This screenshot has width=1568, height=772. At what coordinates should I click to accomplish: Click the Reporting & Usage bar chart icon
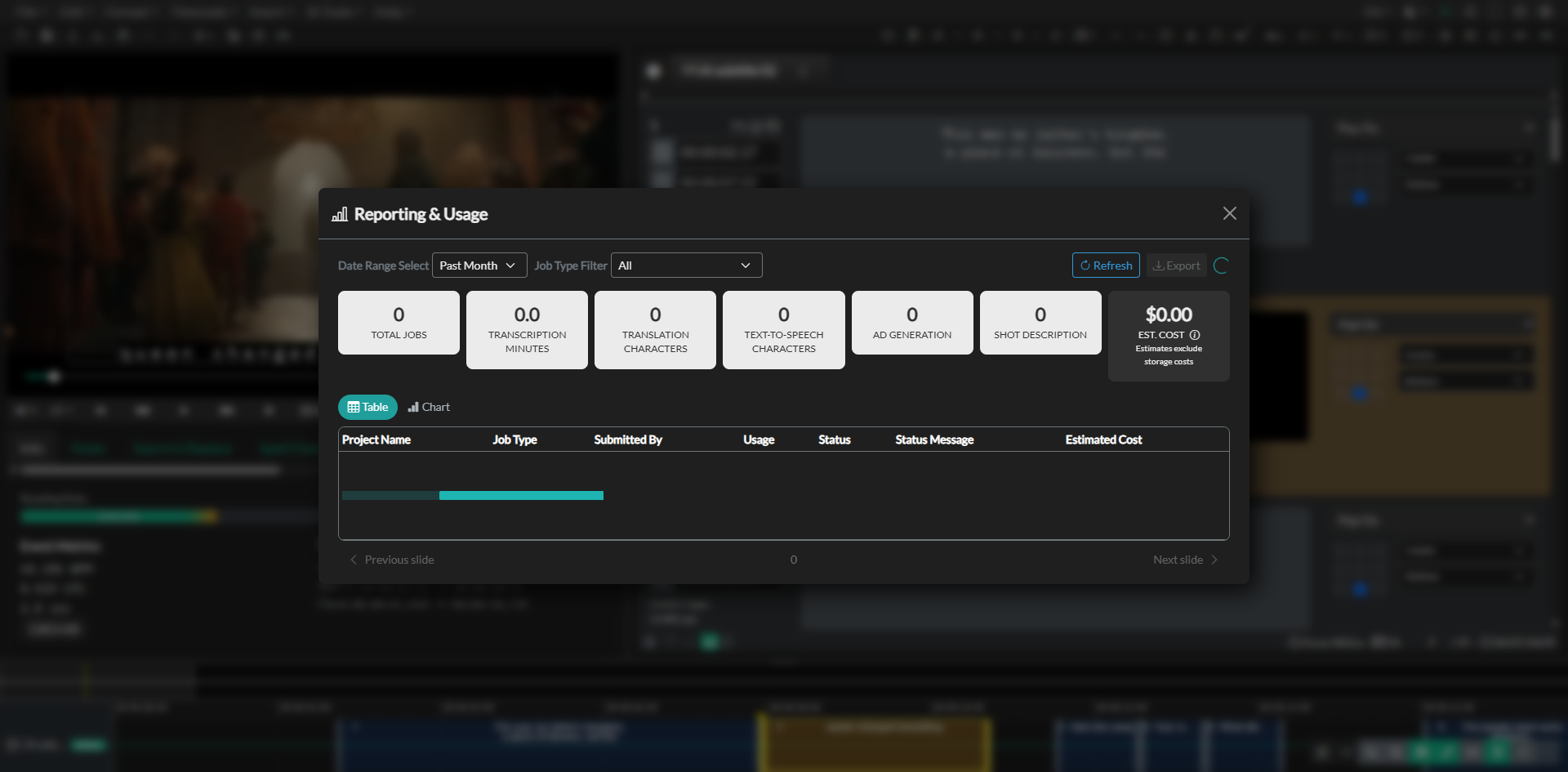[340, 214]
